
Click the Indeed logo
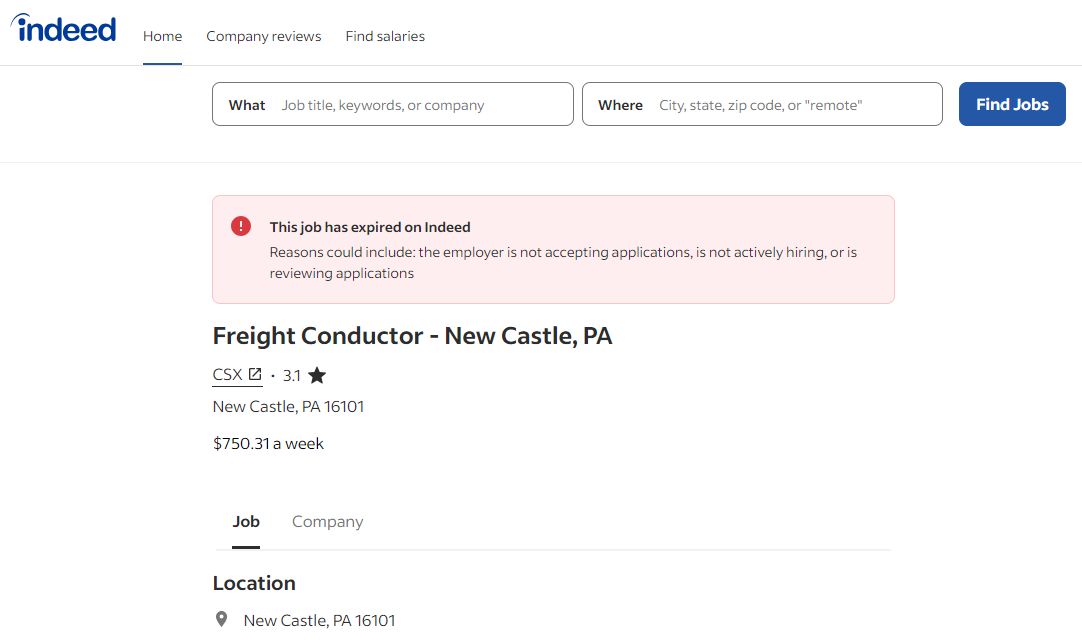pyautogui.click(x=64, y=29)
